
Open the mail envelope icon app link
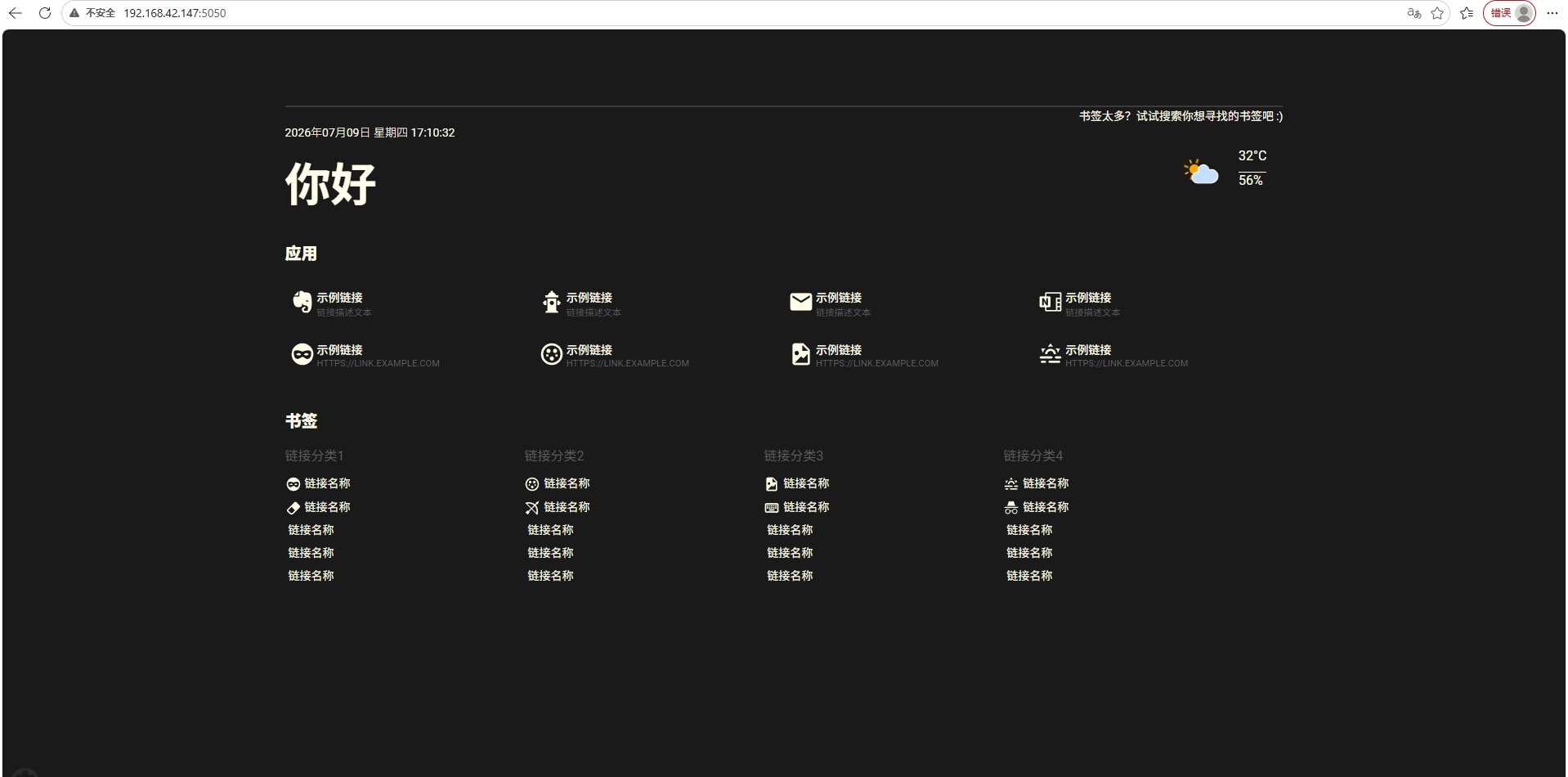830,303
